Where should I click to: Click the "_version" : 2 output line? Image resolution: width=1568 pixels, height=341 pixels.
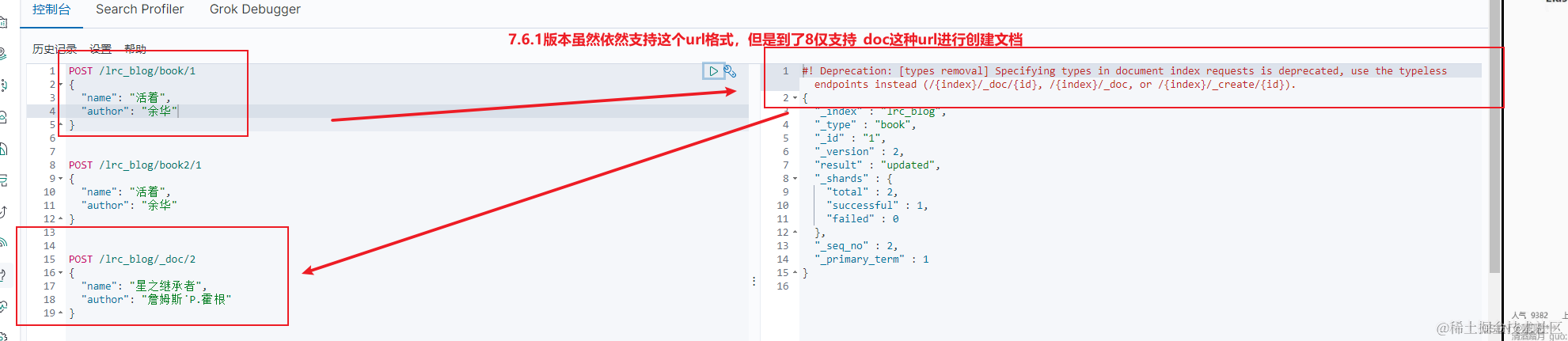coord(860,152)
